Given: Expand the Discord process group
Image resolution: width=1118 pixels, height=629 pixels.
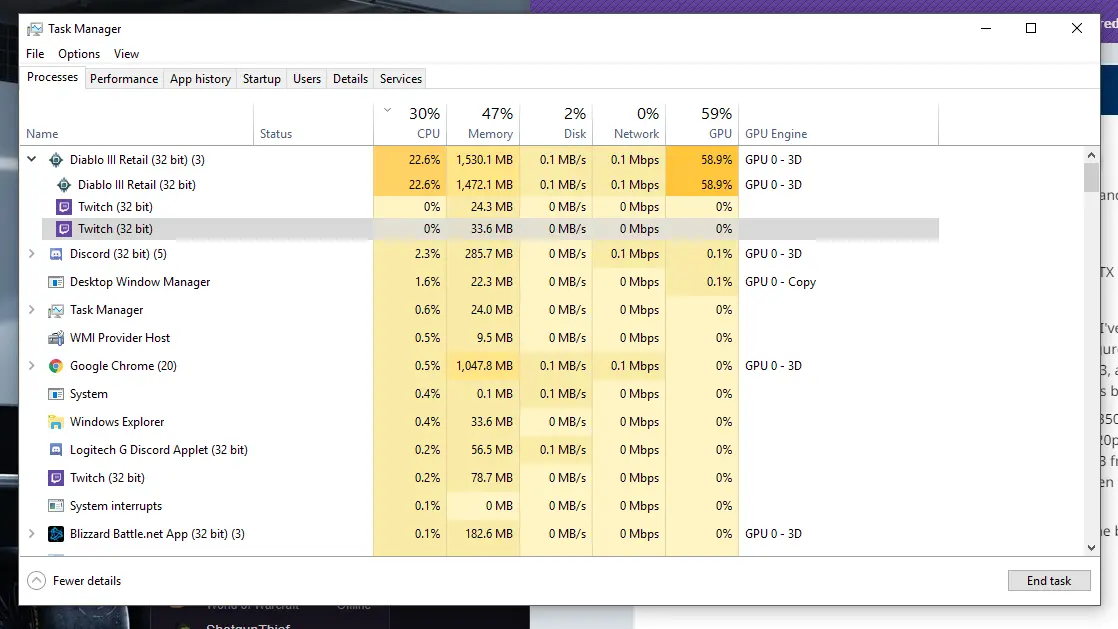Looking at the screenshot, I should point(32,254).
